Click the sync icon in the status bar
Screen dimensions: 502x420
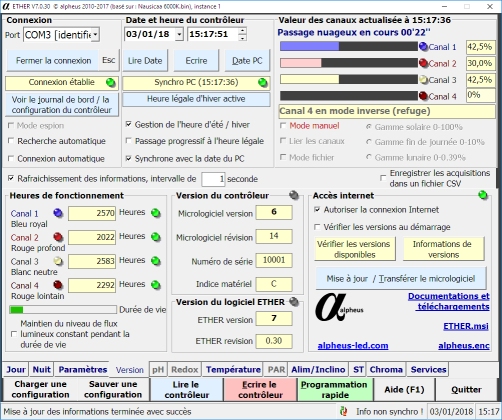point(344,411)
